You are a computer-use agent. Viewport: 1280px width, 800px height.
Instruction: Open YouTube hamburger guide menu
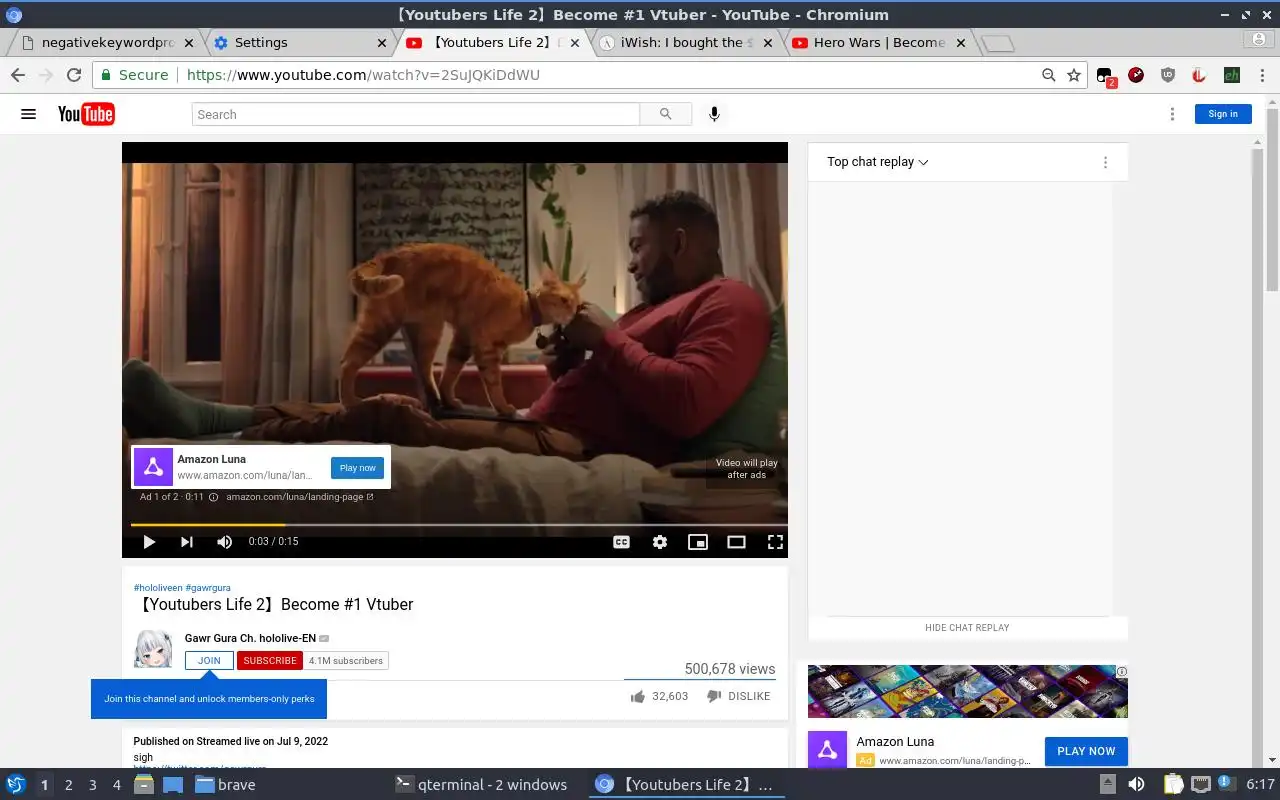[29, 114]
